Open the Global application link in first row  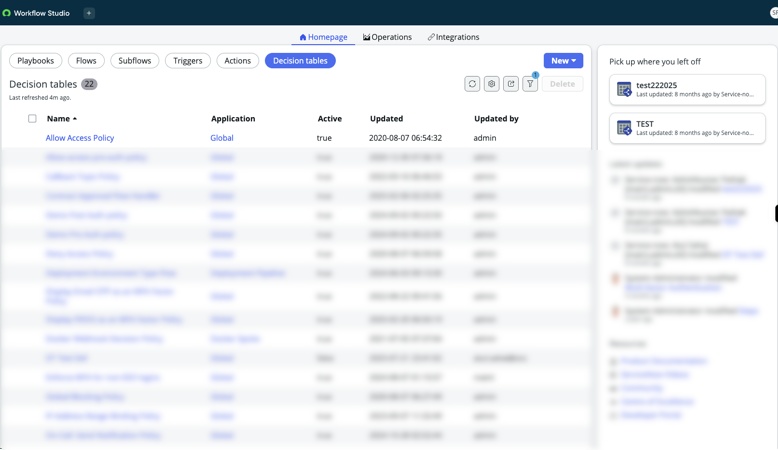[222, 138]
